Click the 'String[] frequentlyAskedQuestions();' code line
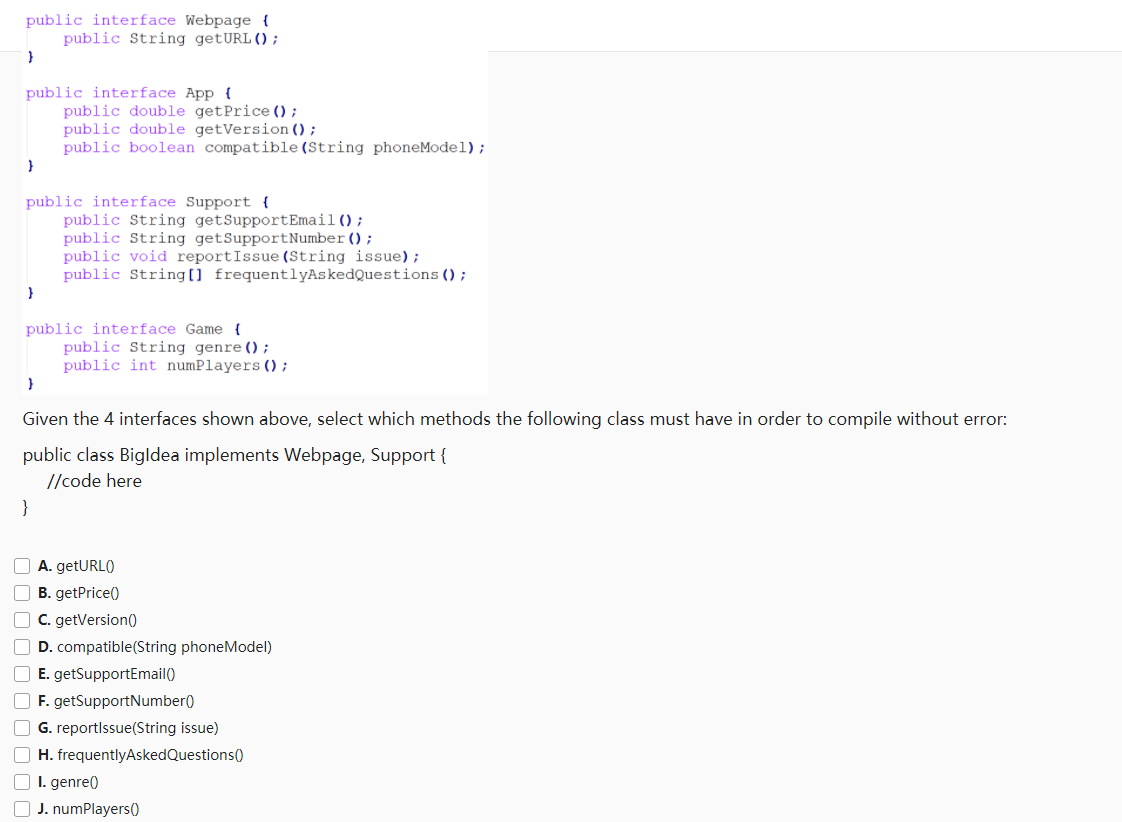The height and width of the screenshot is (822, 1122). (x=265, y=275)
